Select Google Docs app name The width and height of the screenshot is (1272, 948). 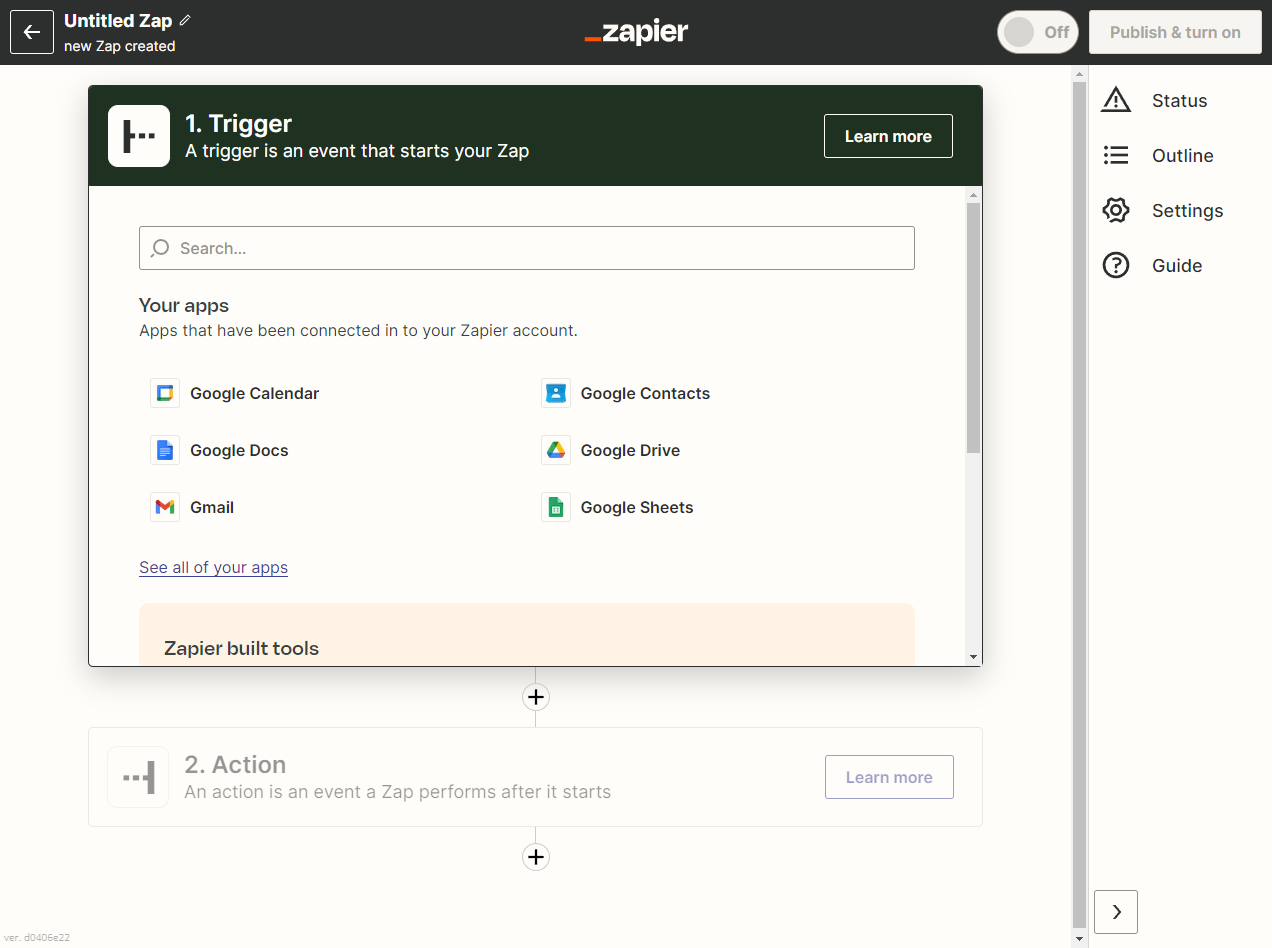pyautogui.click(x=239, y=450)
